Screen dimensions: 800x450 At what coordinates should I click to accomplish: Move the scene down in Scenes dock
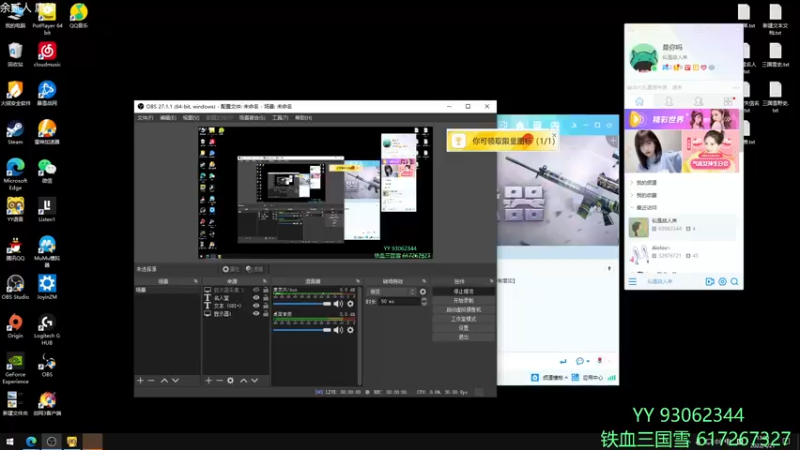click(176, 381)
